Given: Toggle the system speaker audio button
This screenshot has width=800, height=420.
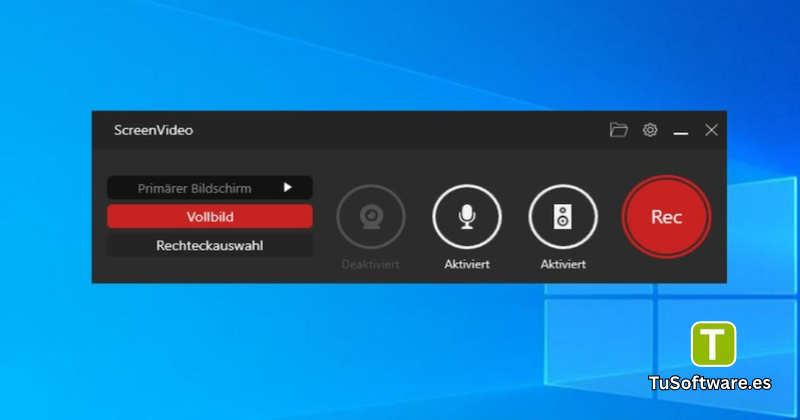Looking at the screenshot, I should pyautogui.click(x=563, y=217).
